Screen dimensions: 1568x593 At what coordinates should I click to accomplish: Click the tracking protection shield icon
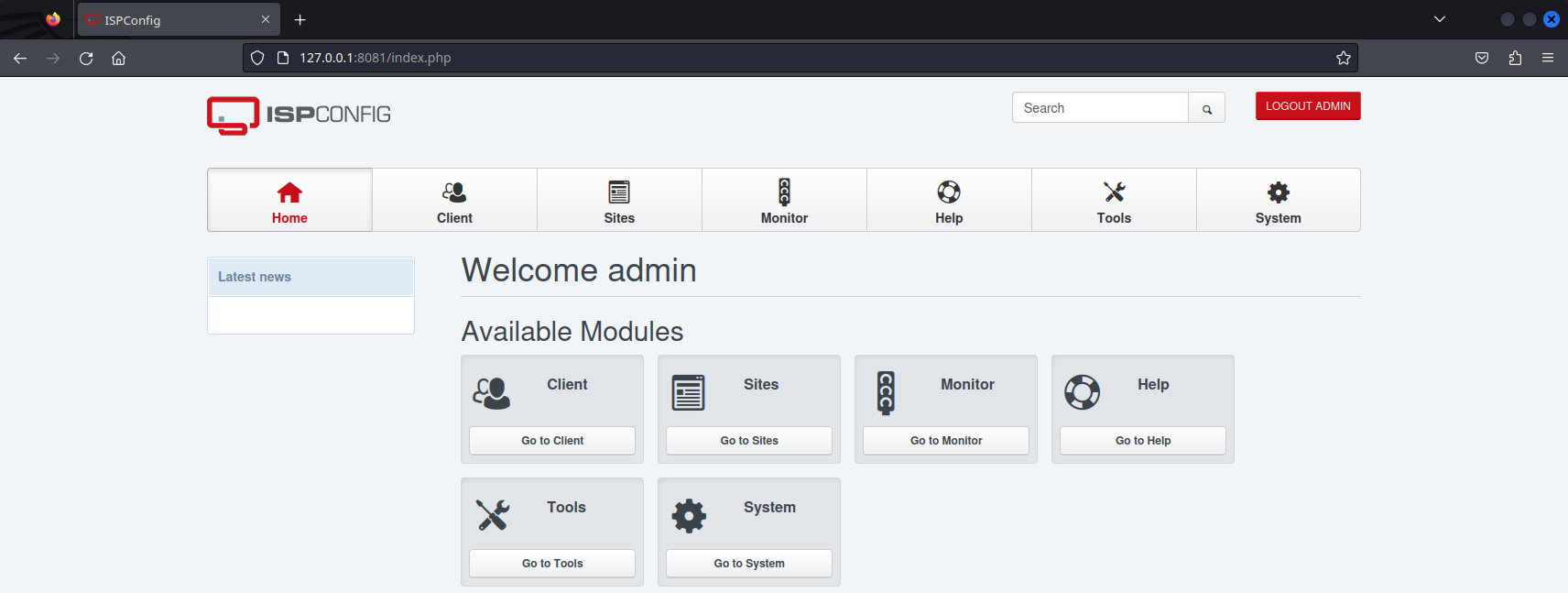point(257,58)
